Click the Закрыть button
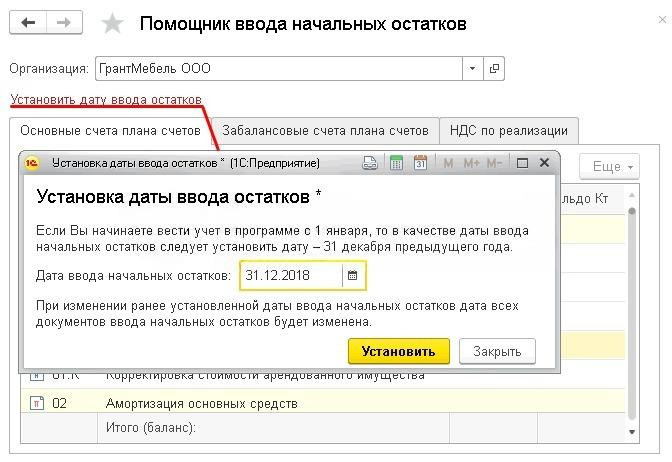 click(x=497, y=351)
